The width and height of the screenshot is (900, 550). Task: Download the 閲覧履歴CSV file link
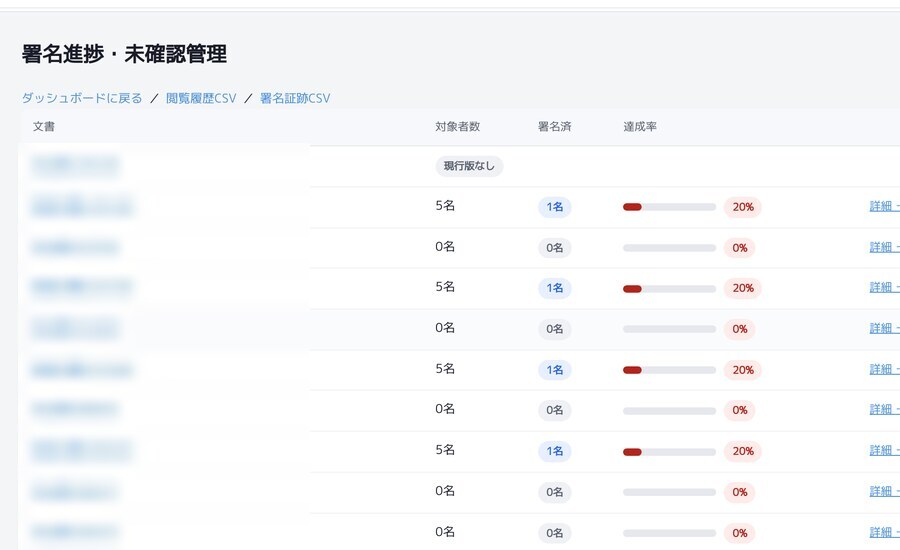pos(201,98)
